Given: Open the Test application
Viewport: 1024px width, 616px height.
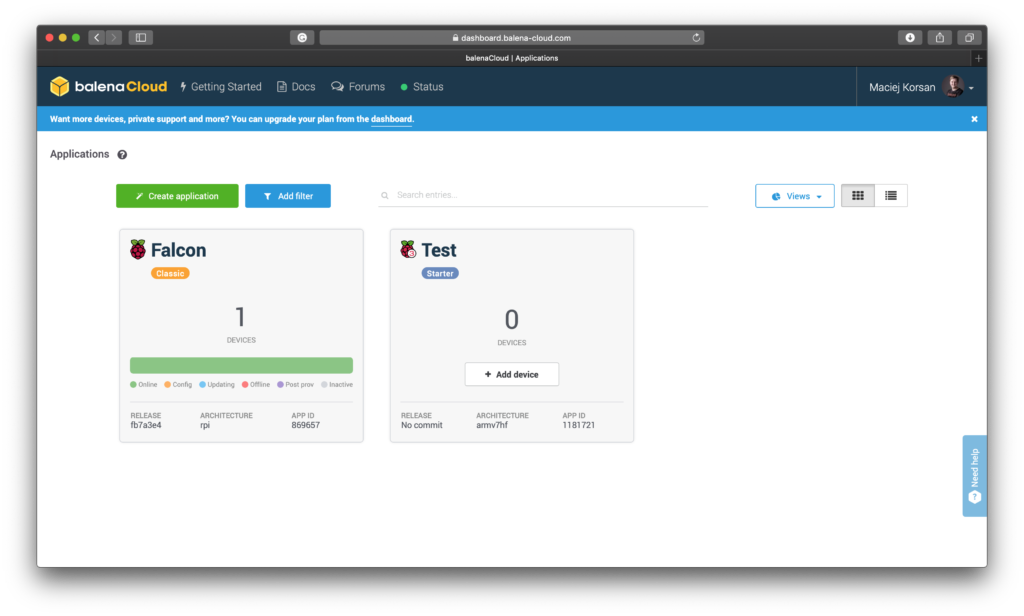Looking at the screenshot, I should click(439, 250).
